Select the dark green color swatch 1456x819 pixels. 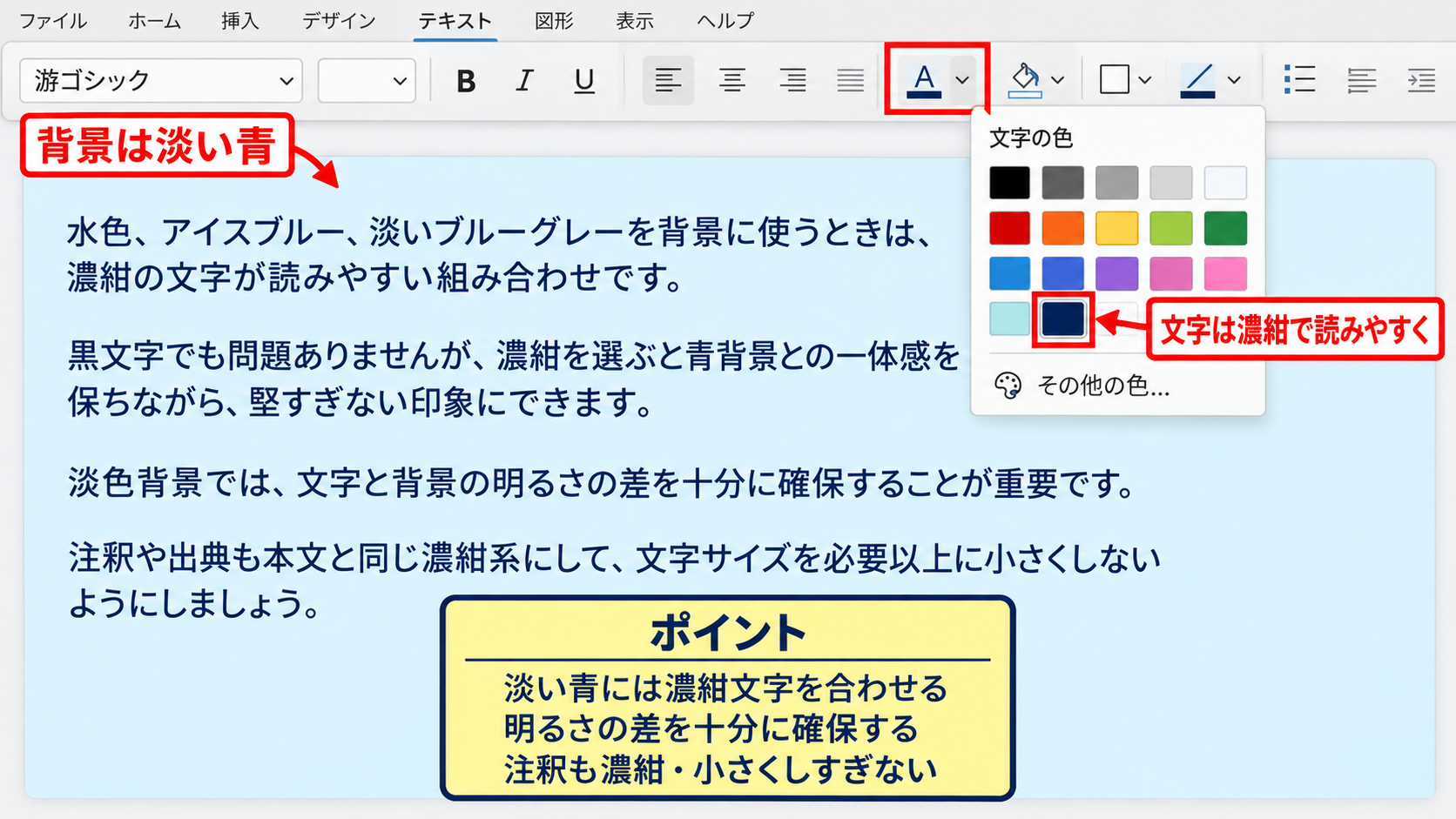pyautogui.click(x=1225, y=228)
